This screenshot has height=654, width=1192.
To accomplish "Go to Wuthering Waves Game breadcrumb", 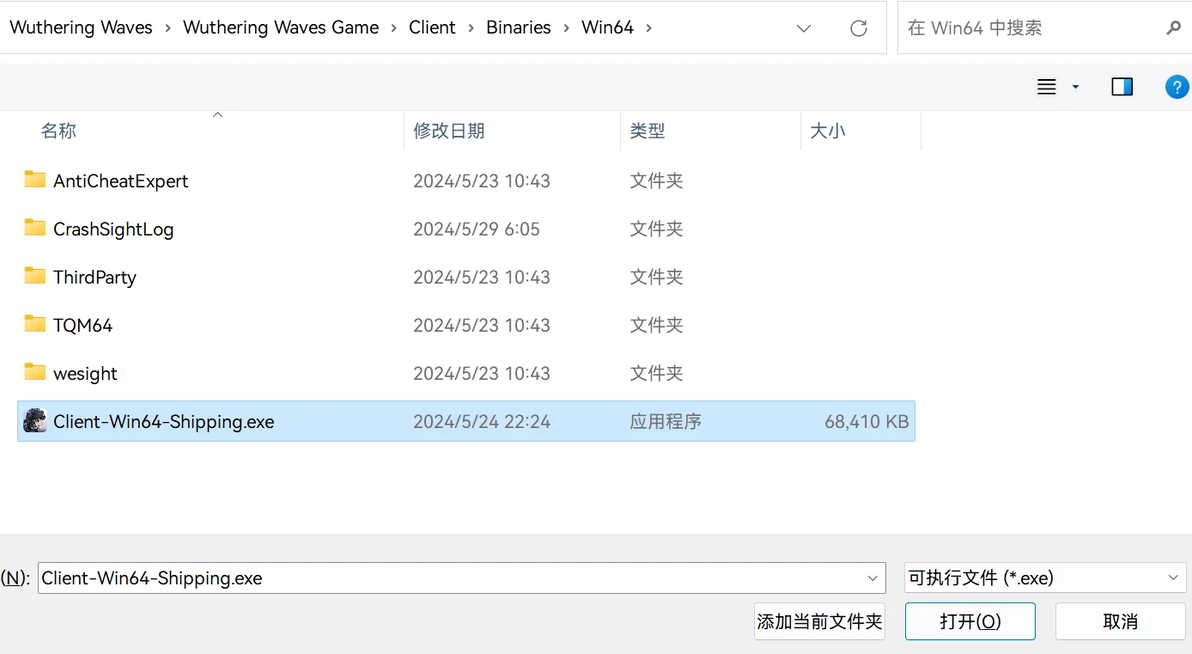I will tap(281, 27).
